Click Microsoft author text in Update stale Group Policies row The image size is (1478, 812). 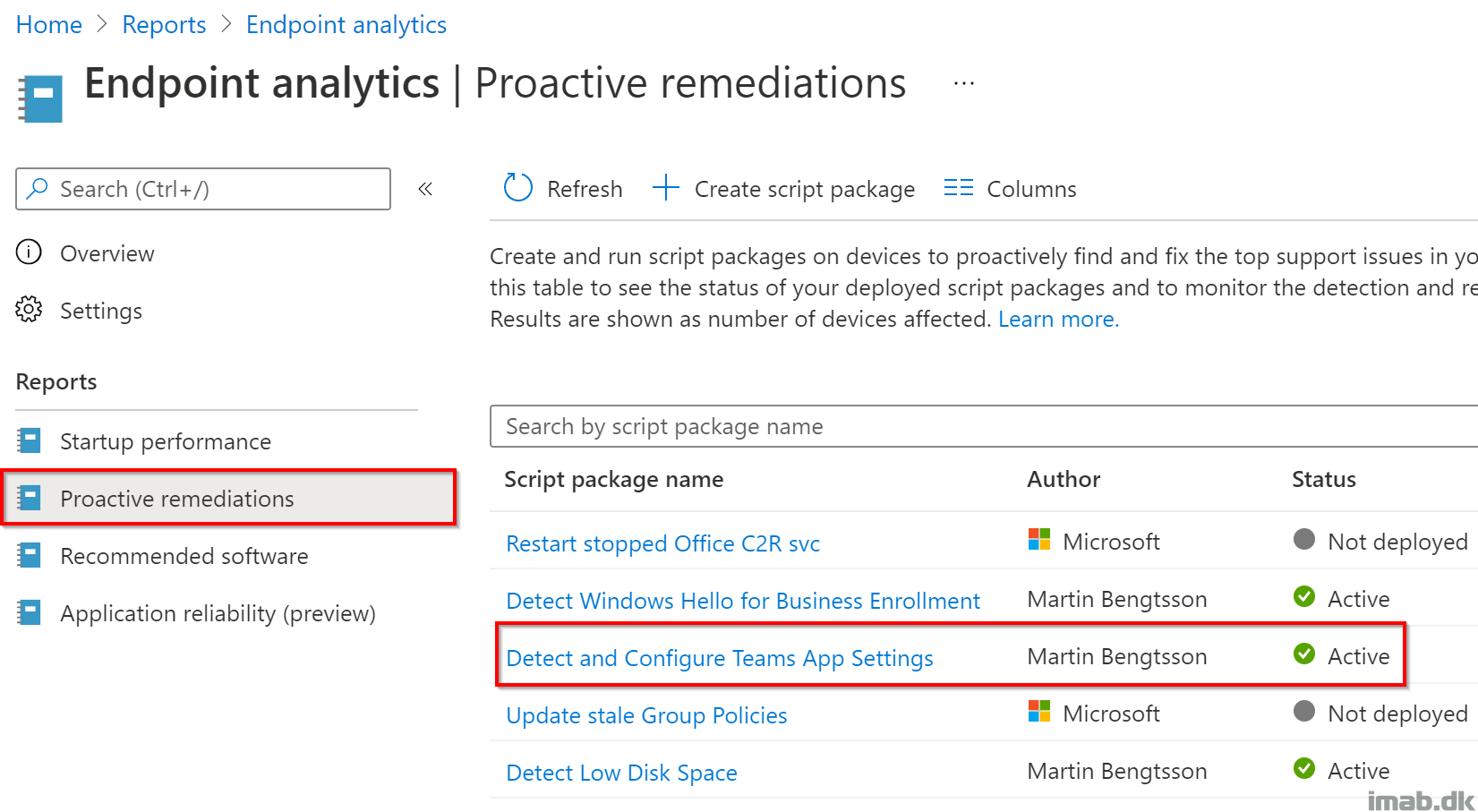1111,714
